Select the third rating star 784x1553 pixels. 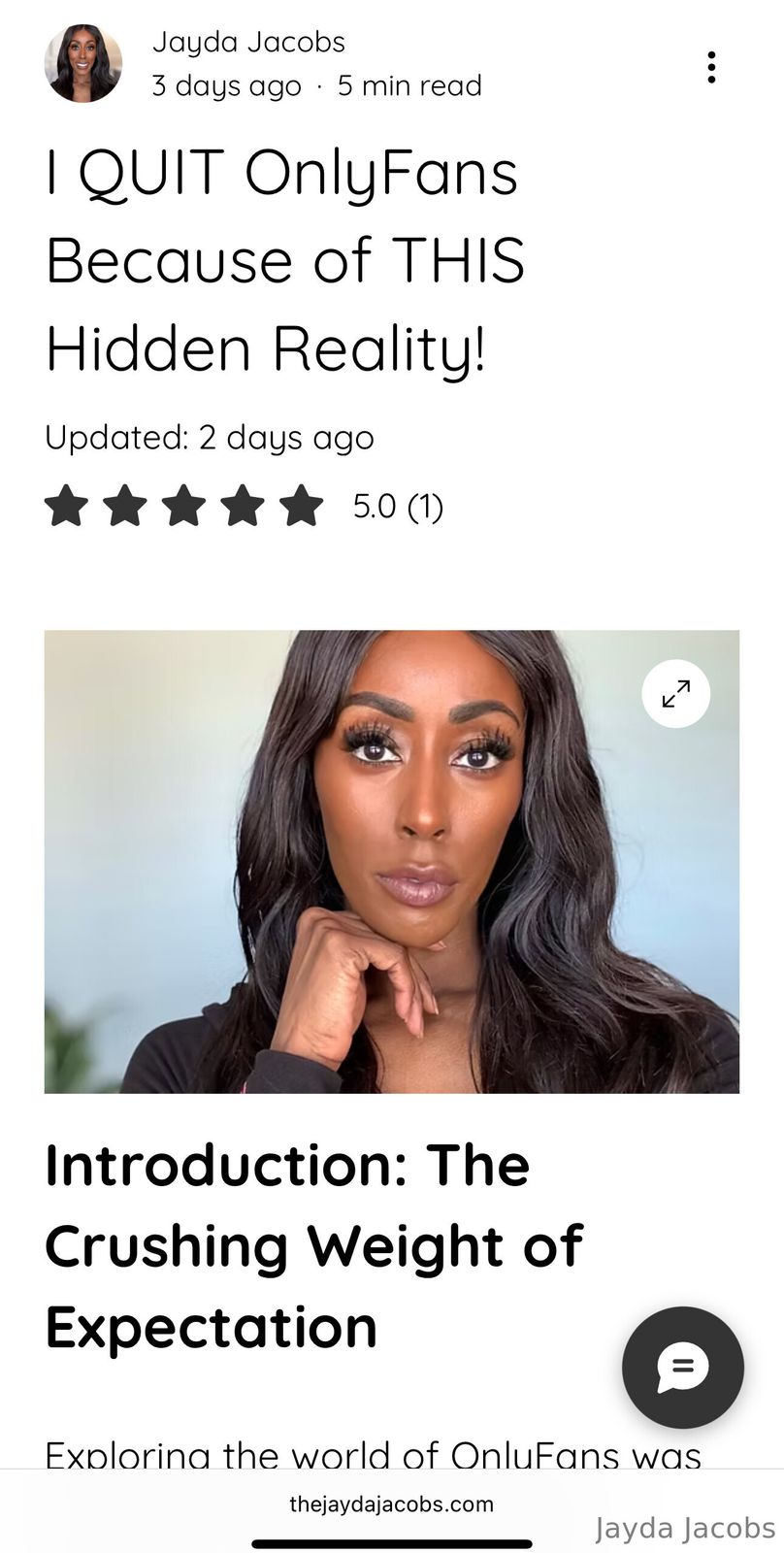tap(184, 506)
